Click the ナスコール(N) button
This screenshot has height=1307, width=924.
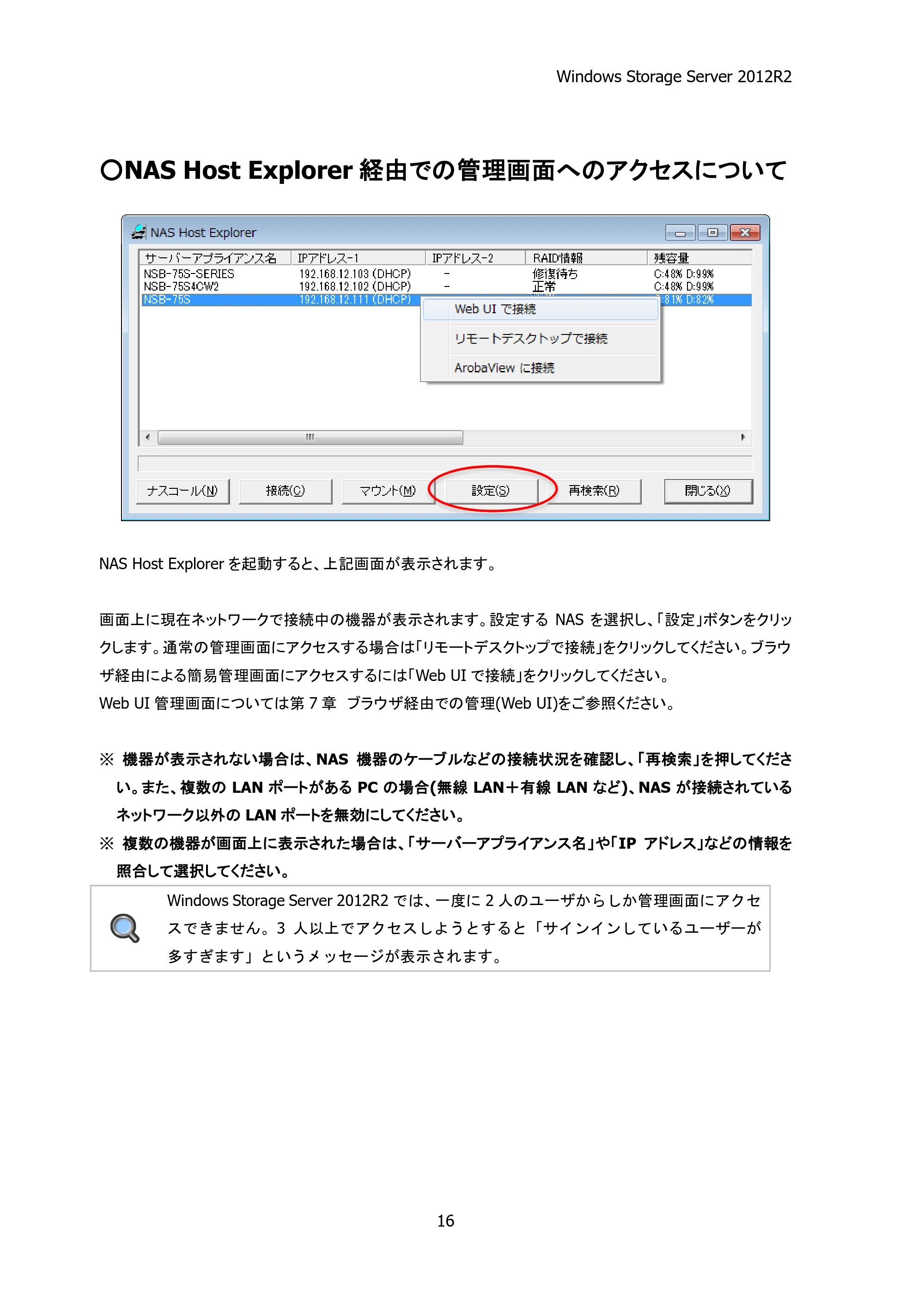click(183, 491)
